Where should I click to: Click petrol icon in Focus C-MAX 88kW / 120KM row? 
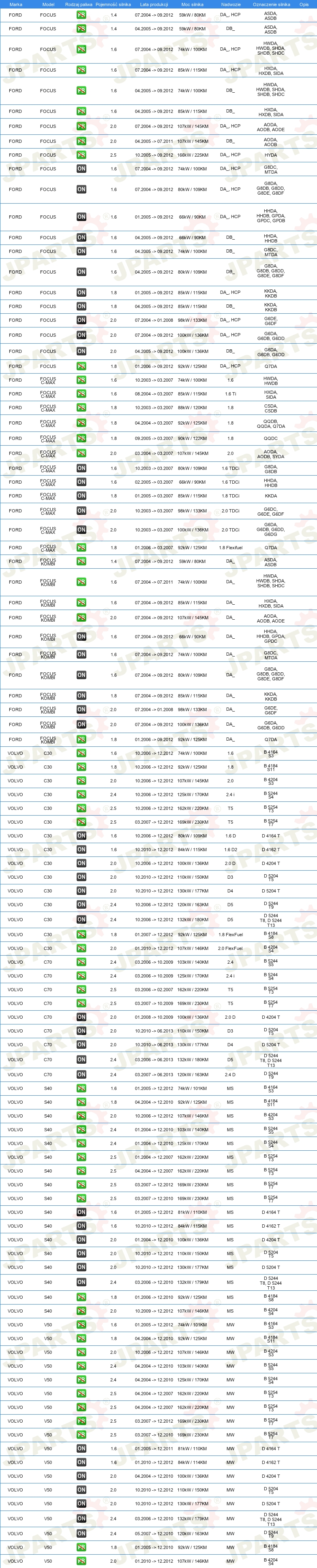[x=81, y=408]
